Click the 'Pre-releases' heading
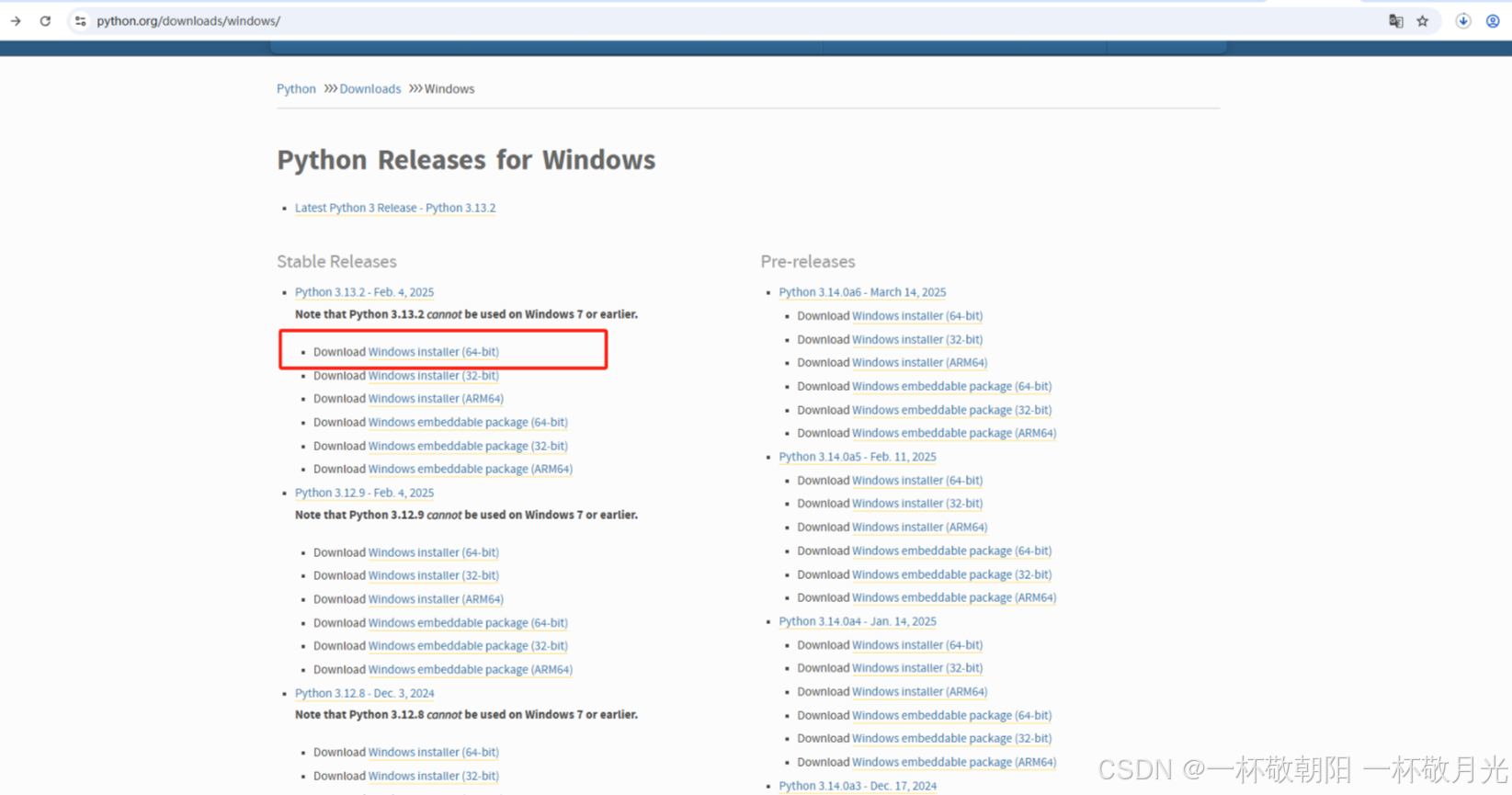Screen dimensions: 1512x795 coord(808,262)
